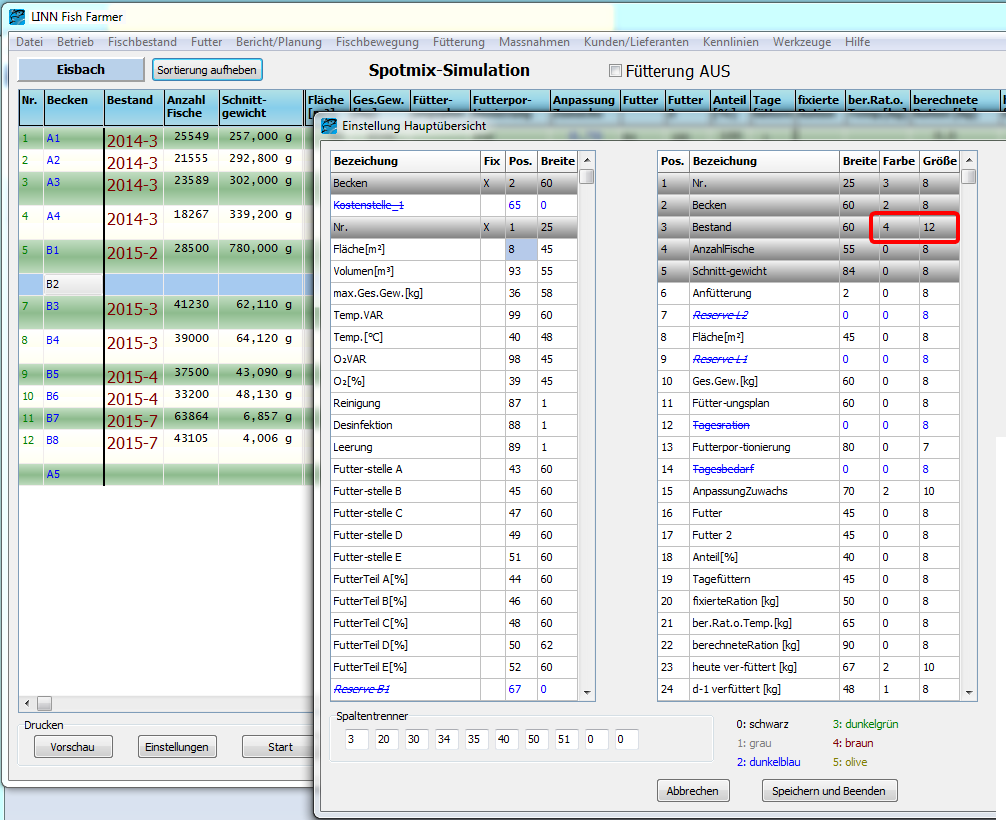Toggle the Fütterung AUS checkbox
1006x820 pixels.
pyautogui.click(x=615, y=71)
